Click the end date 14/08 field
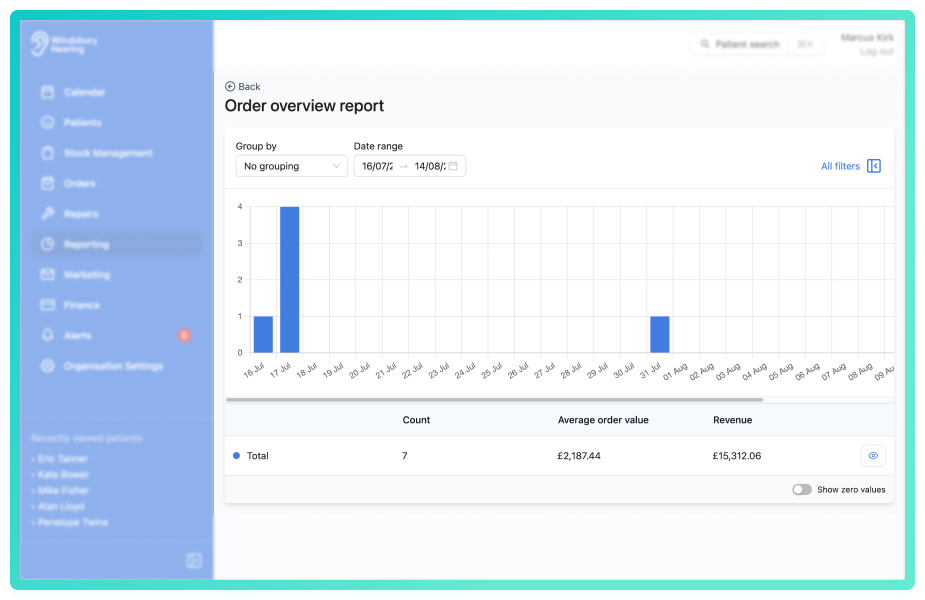This screenshot has width=925, height=600. click(429, 166)
